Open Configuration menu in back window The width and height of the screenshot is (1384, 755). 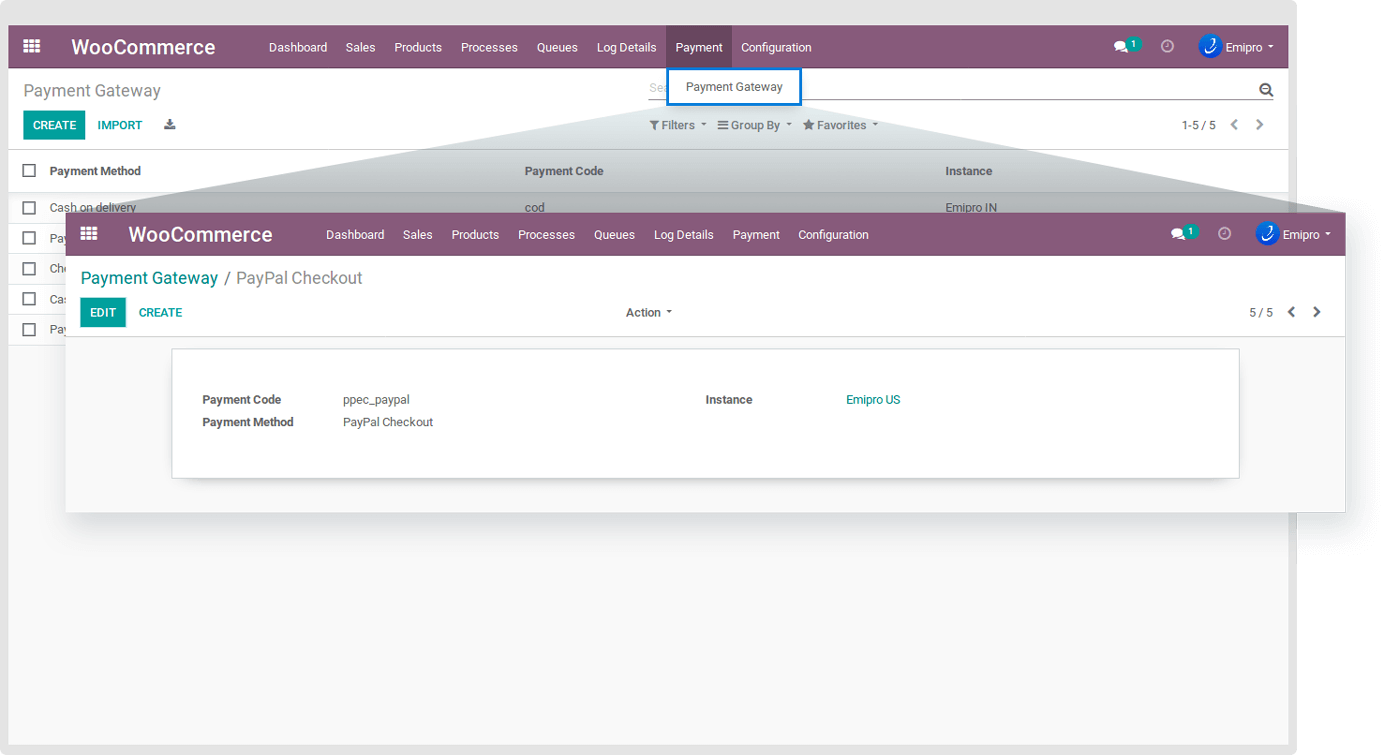click(776, 47)
